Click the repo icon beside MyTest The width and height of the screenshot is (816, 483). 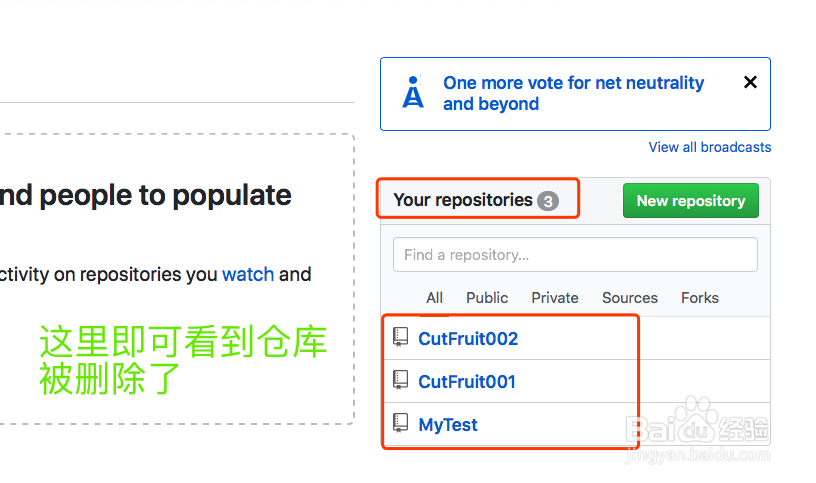[401, 424]
